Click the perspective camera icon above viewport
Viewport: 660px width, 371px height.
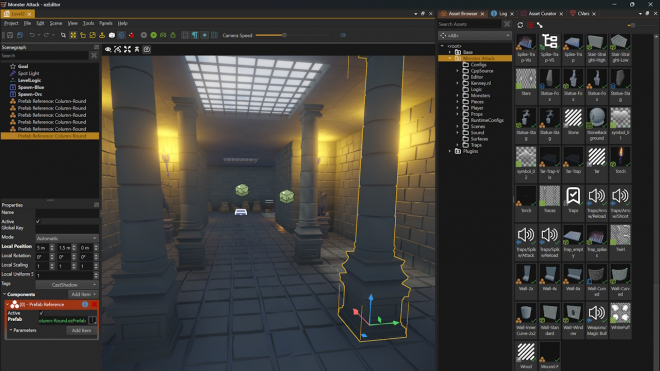pos(117,50)
